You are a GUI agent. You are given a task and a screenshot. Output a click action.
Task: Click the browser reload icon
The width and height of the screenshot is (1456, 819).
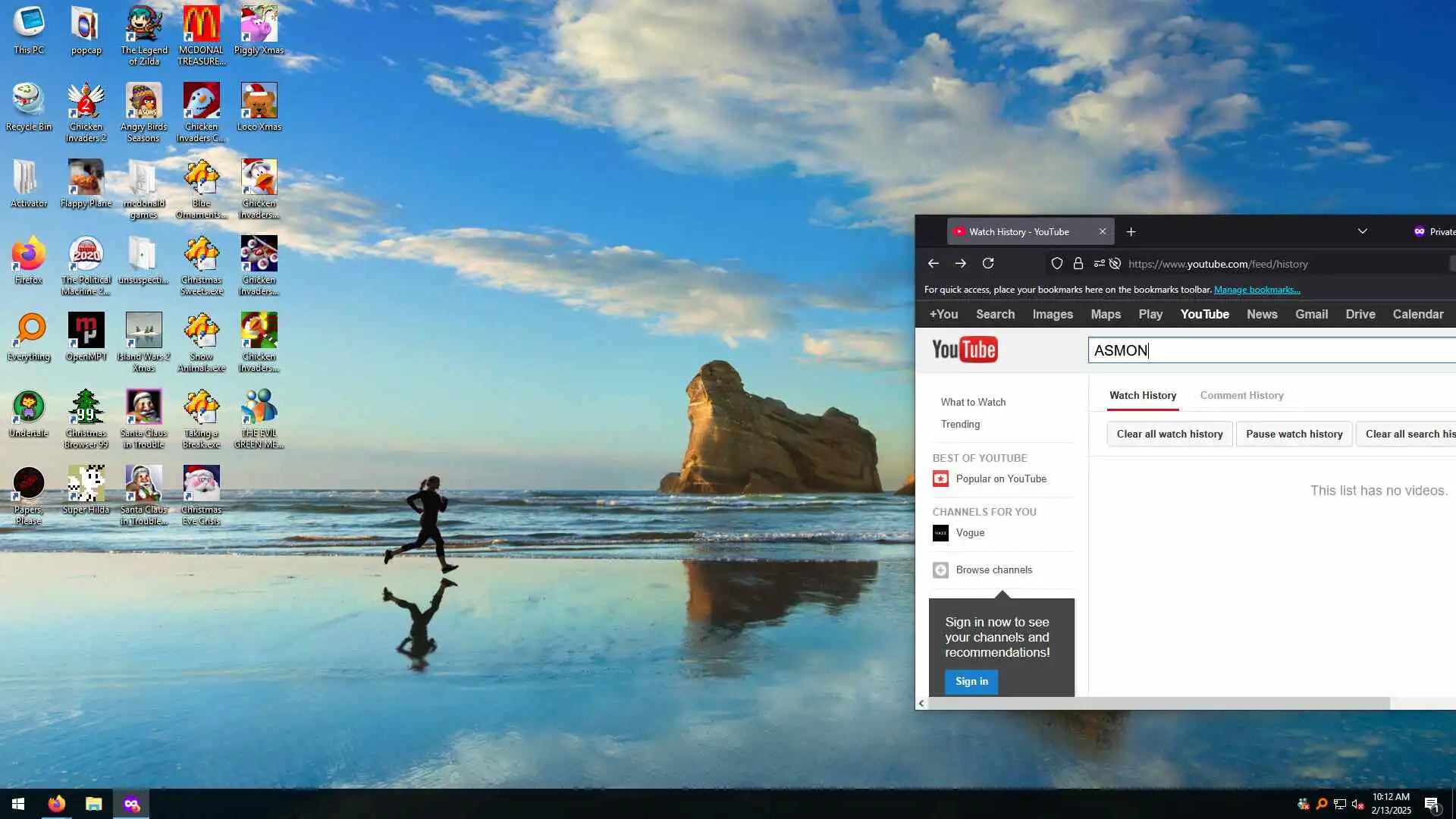tap(988, 263)
